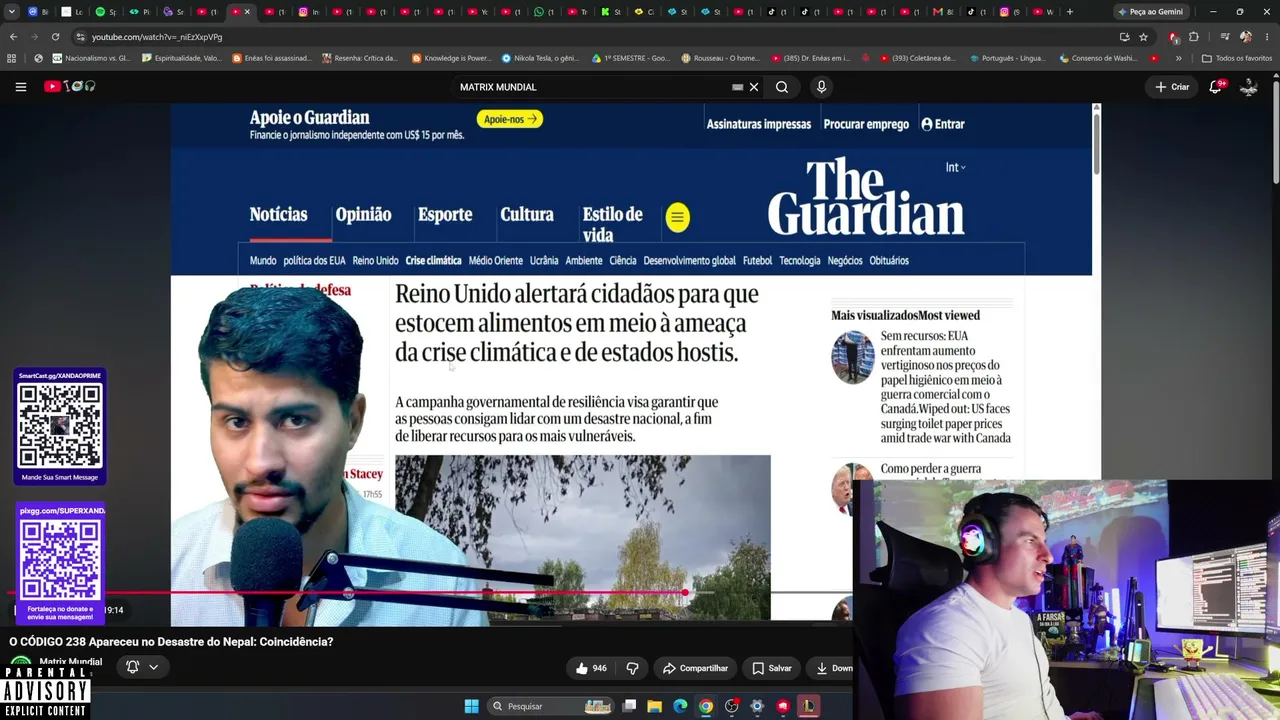Viewport: 1280px width, 720px height.
Task: Clear the YouTube search text
Action: point(754,87)
